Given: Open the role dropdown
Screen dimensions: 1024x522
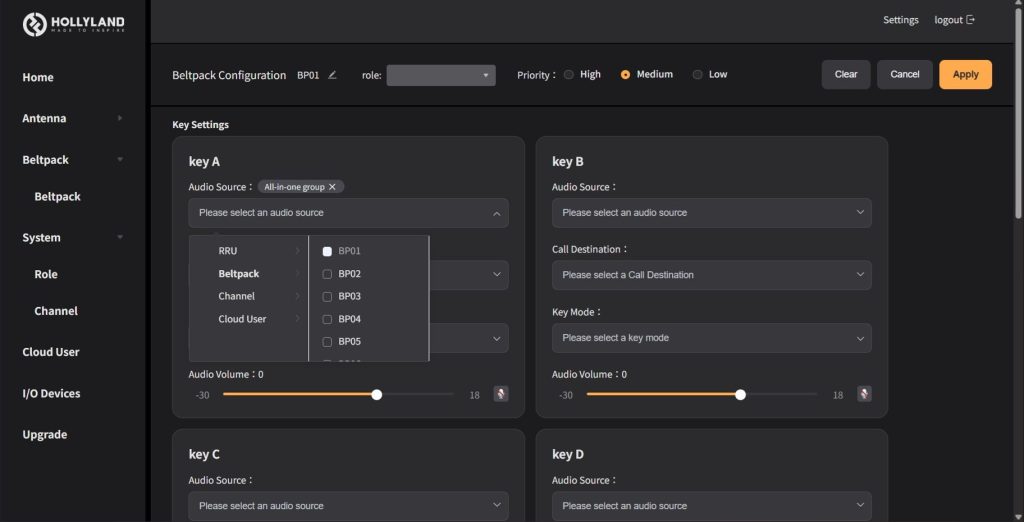Looking at the screenshot, I should tap(441, 75).
